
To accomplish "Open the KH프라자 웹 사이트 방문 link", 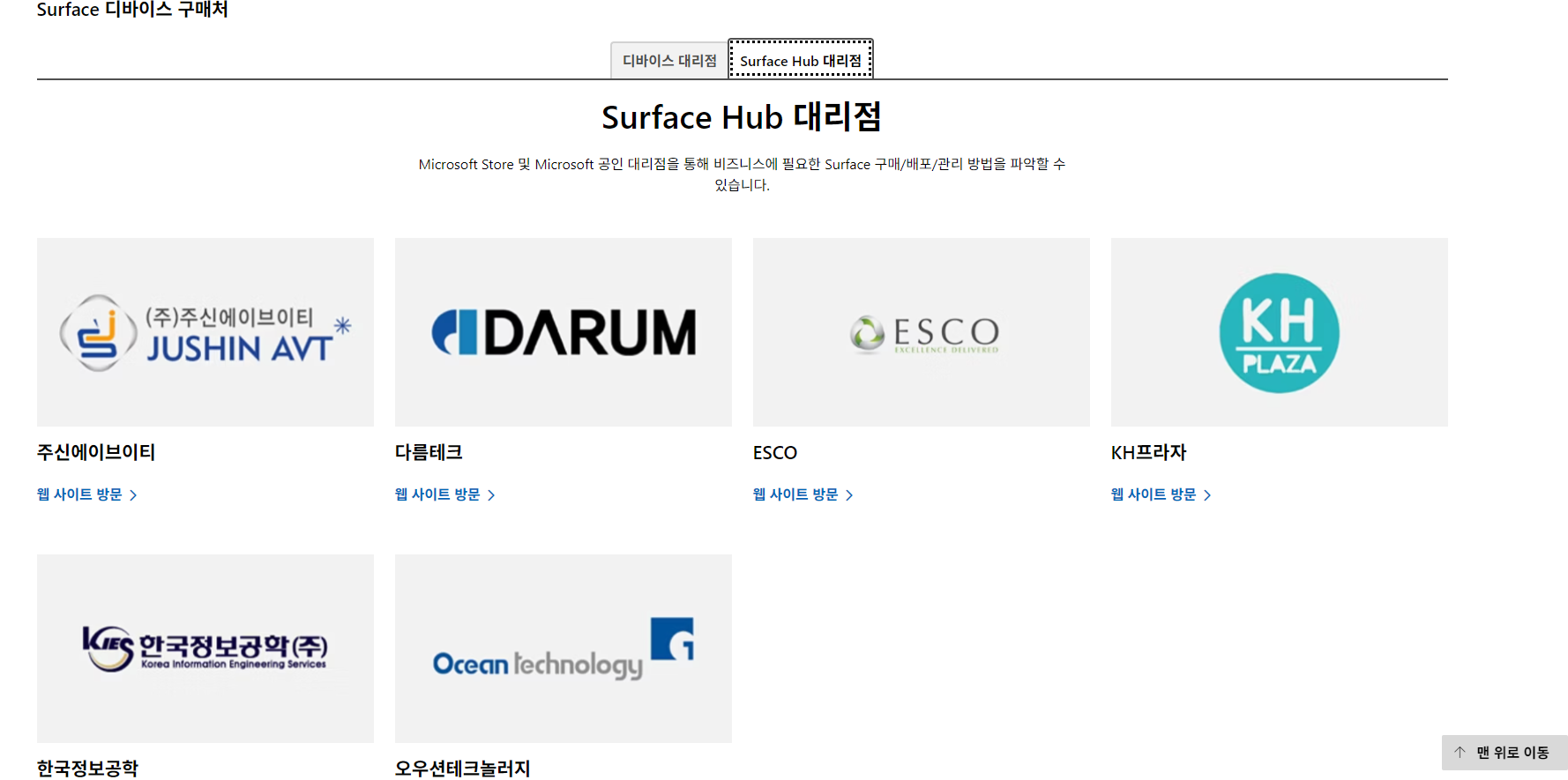I will [x=1161, y=494].
